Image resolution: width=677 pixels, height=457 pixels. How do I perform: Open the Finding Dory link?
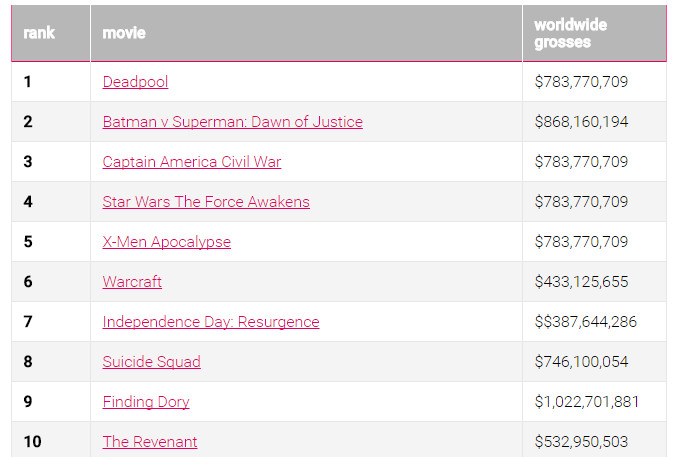(x=145, y=402)
